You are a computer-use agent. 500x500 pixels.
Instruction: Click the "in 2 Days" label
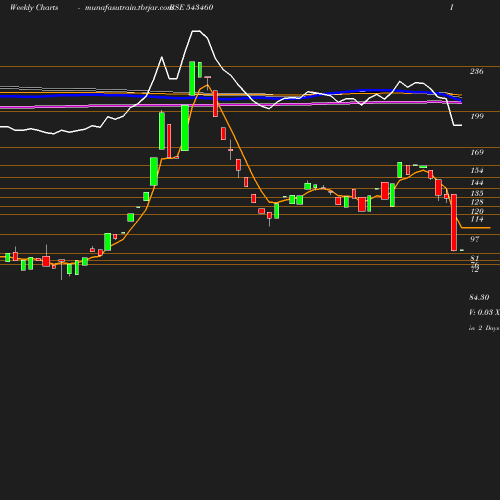(x=484, y=328)
